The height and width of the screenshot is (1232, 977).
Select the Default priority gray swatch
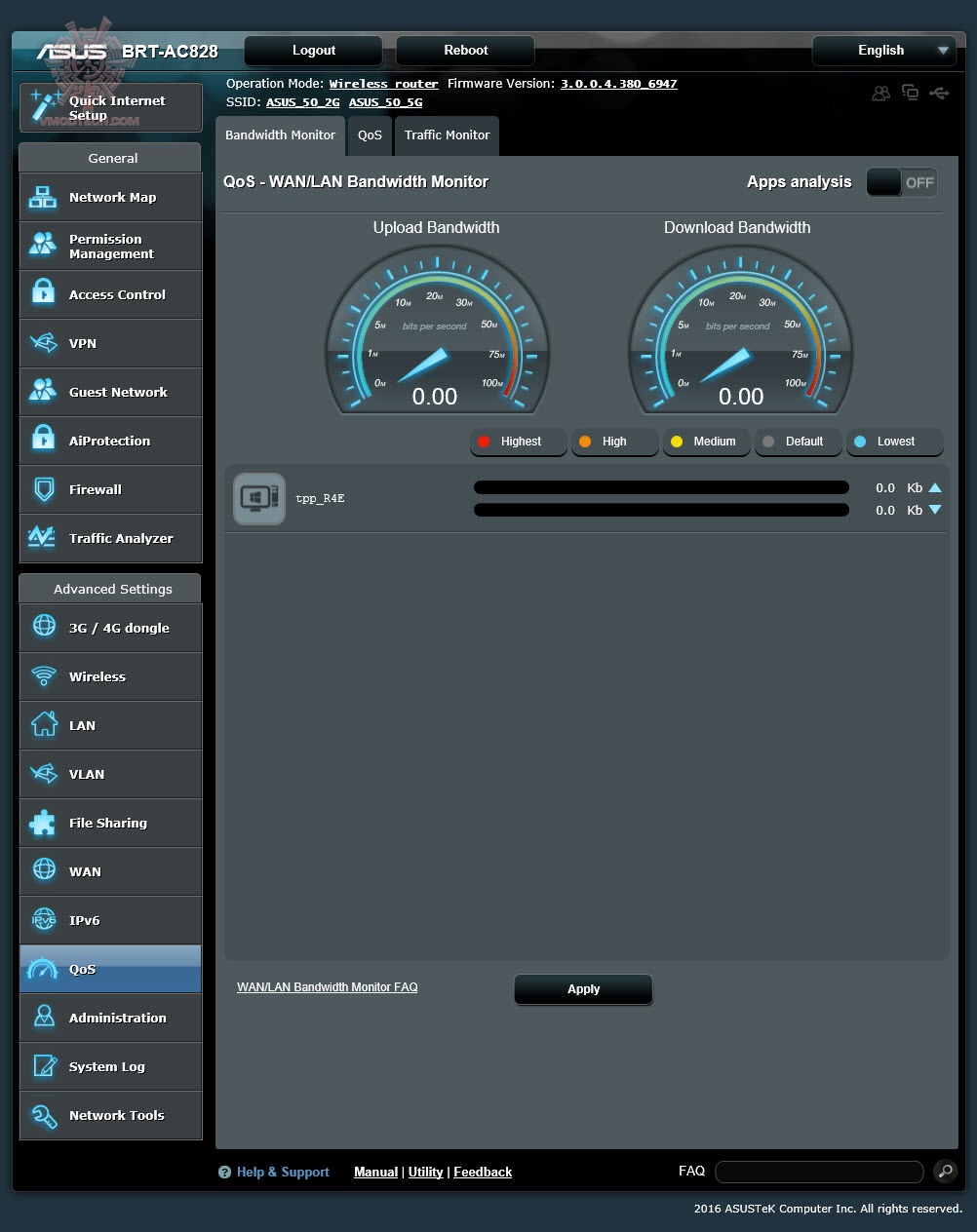pos(768,442)
